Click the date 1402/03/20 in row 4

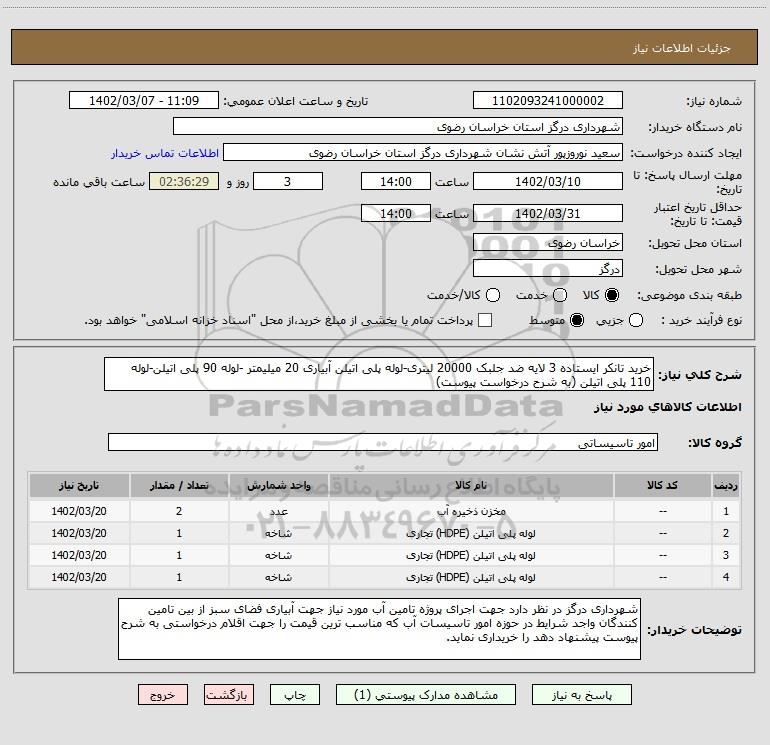pos(79,578)
